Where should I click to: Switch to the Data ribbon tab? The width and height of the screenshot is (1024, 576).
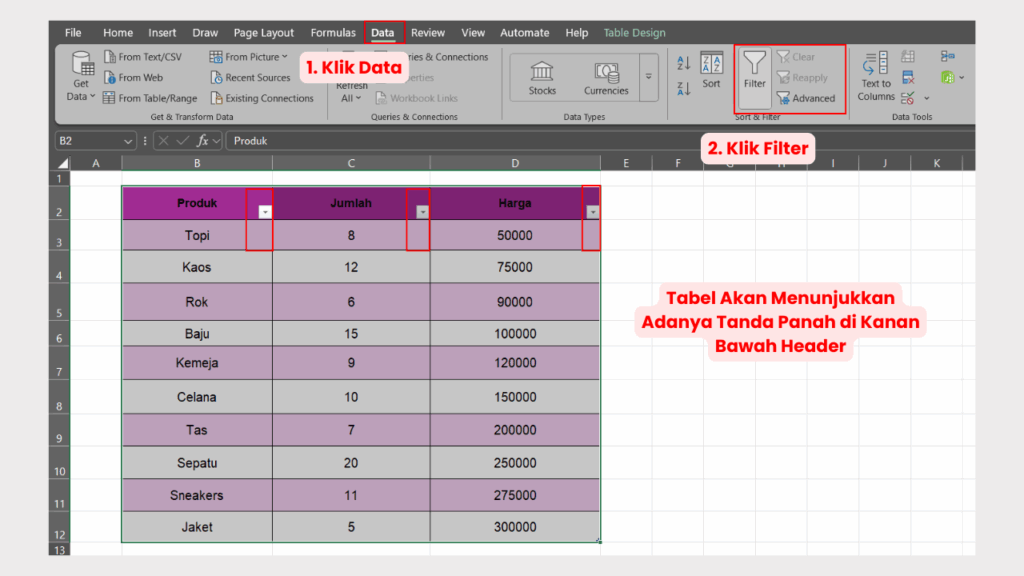point(383,32)
